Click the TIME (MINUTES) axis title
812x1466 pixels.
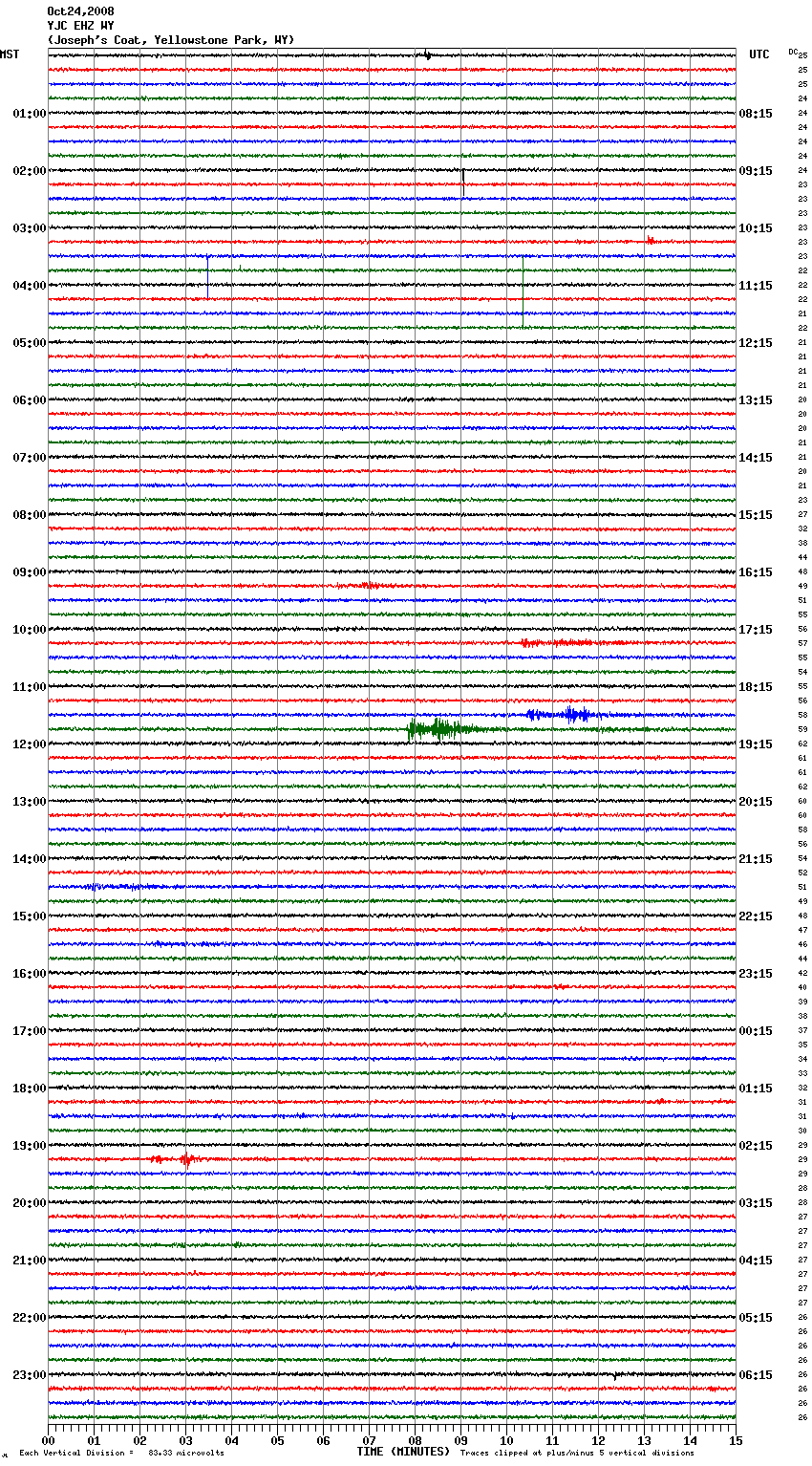(x=403, y=1452)
